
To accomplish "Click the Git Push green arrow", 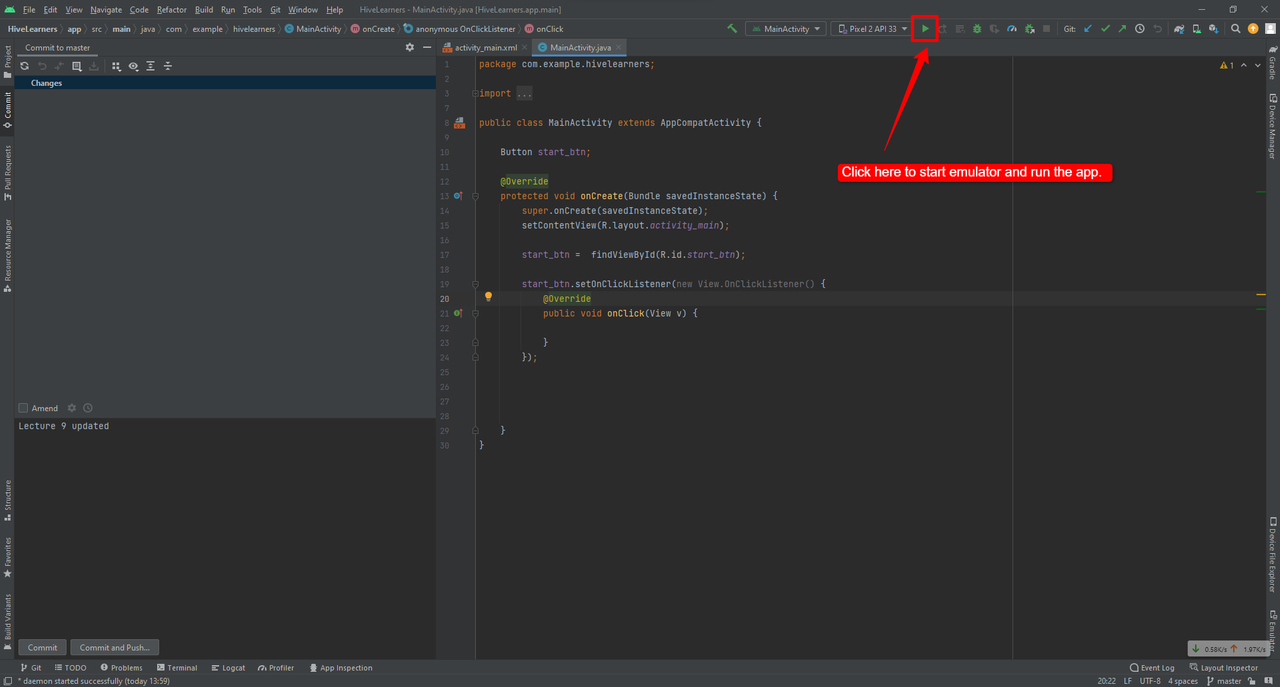I will (x=1122, y=29).
